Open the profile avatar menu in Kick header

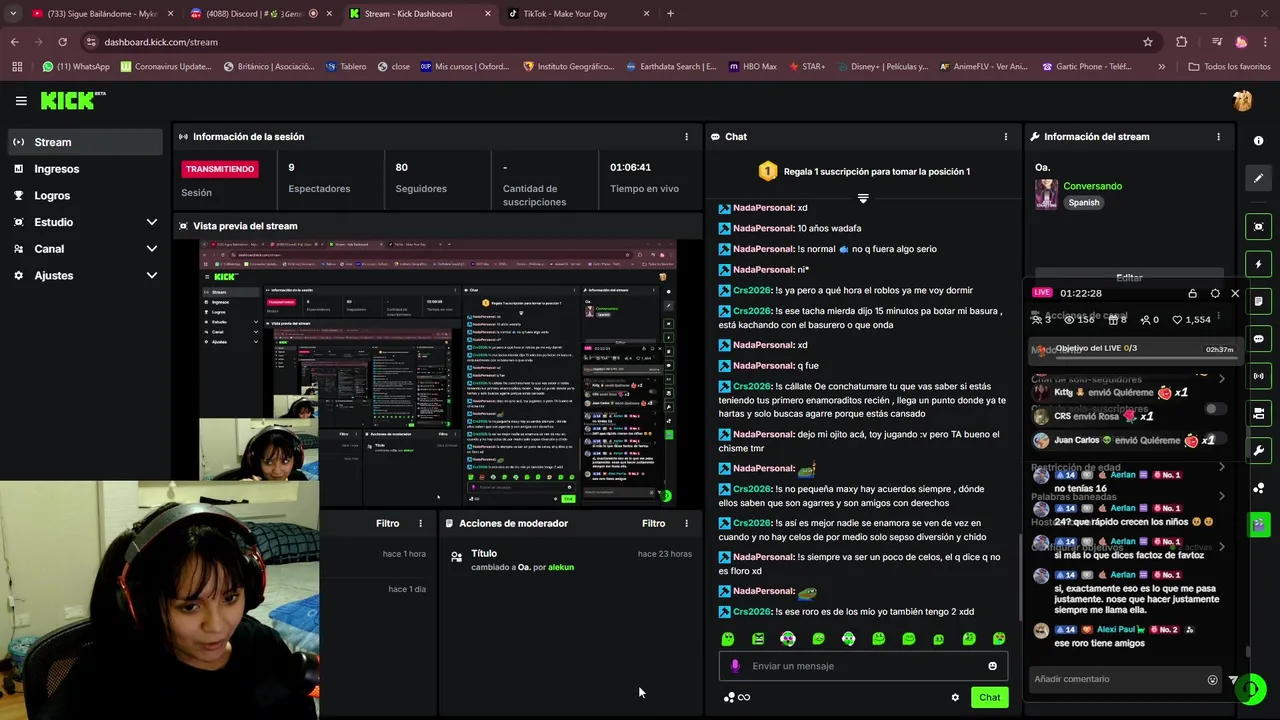point(1242,101)
